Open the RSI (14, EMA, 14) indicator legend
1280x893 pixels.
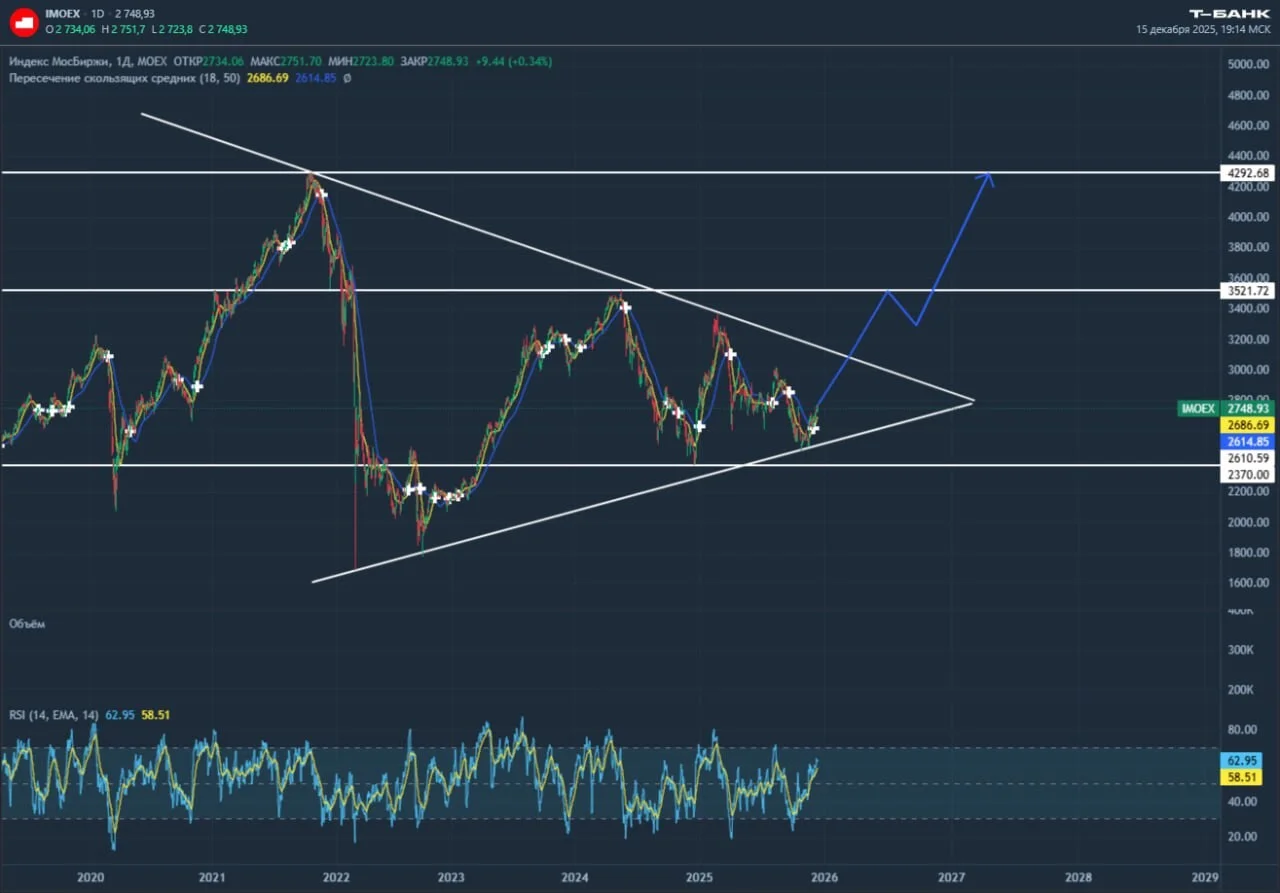(x=53, y=714)
